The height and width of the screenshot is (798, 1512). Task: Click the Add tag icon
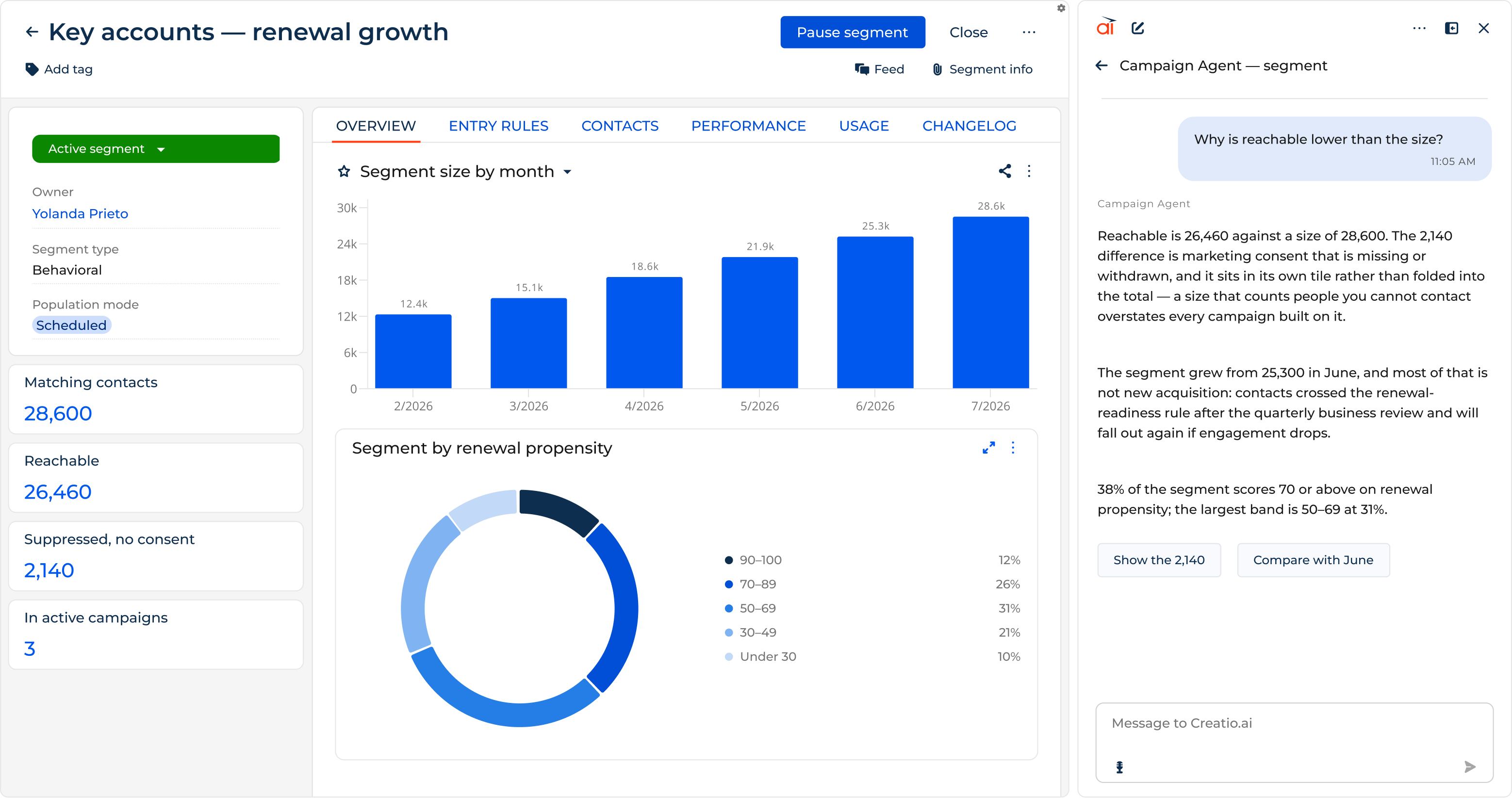[32, 69]
